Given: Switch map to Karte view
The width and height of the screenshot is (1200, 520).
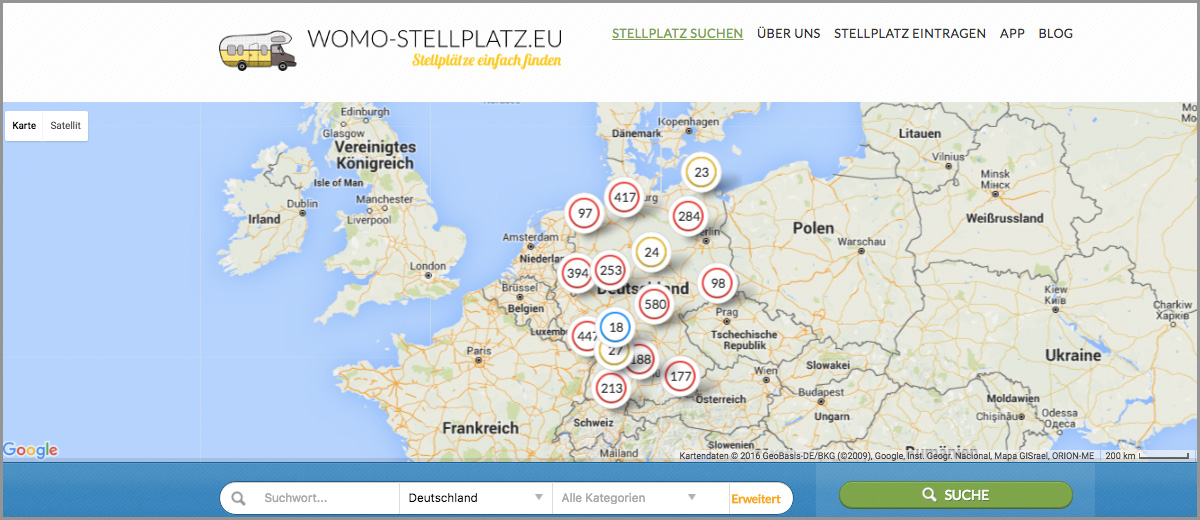Looking at the screenshot, I should click(x=24, y=126).
